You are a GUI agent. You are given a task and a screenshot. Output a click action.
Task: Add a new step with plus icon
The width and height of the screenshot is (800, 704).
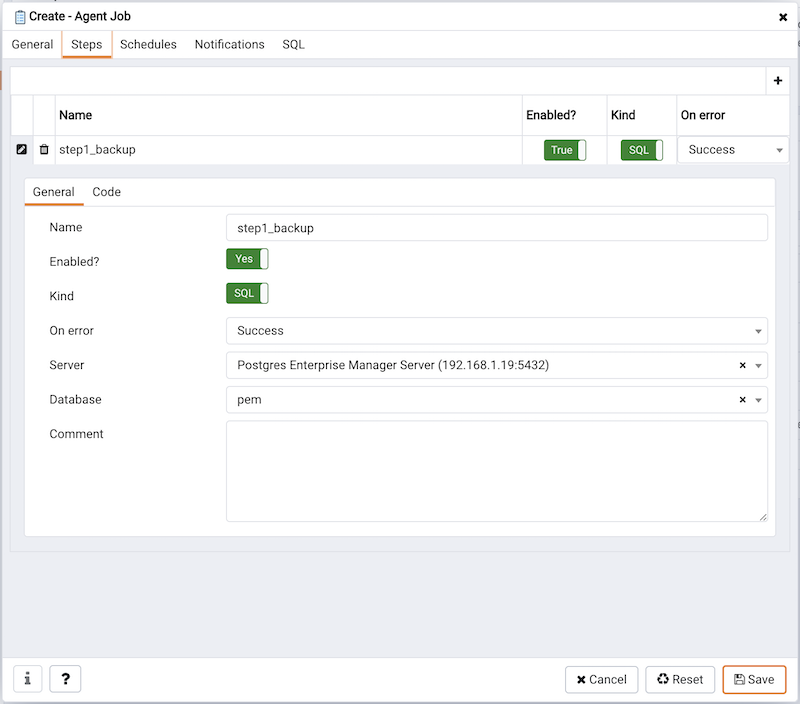(778, 81)
